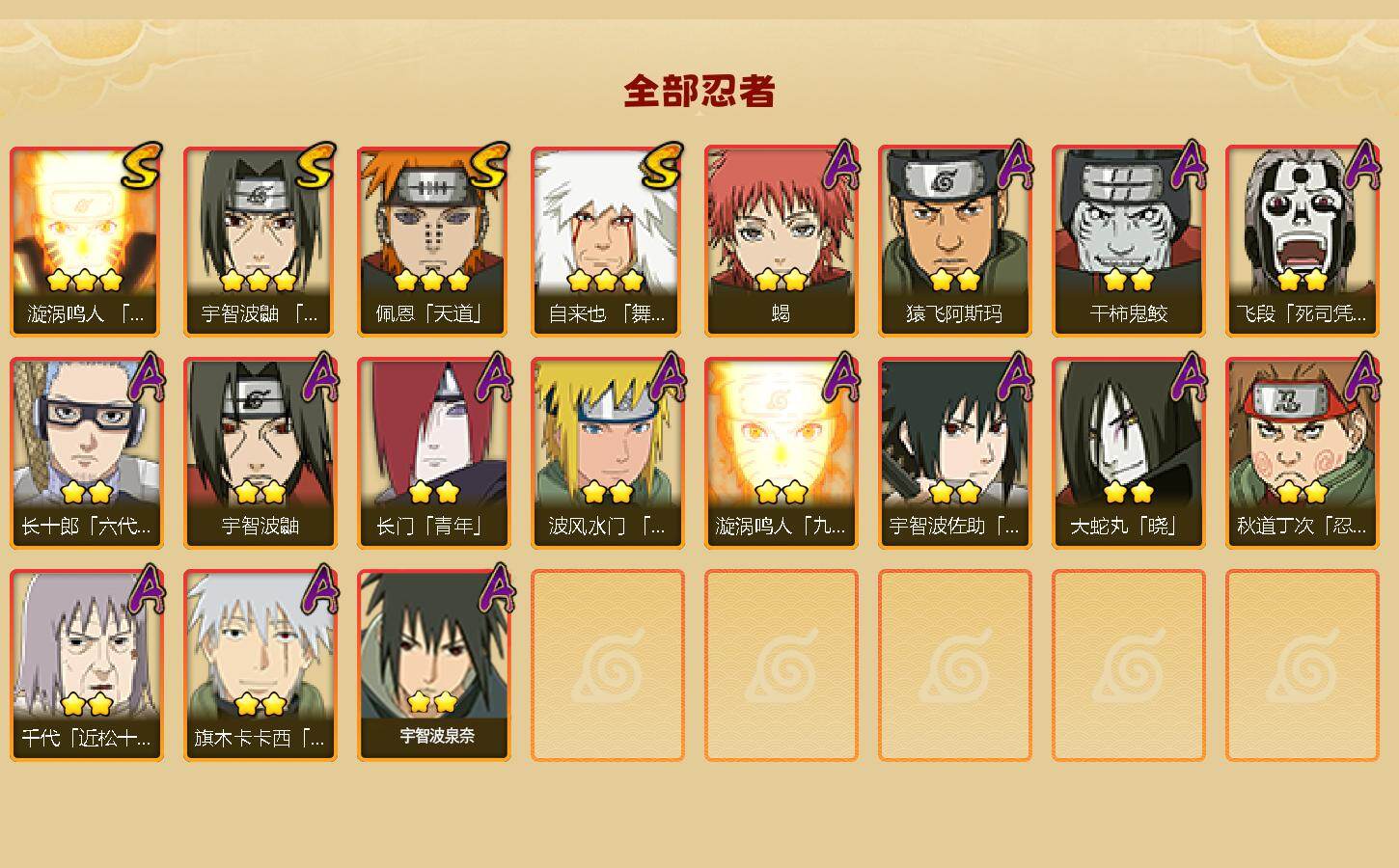Click the two-star rating on 千代 card
Screen dimensions: 1399x868
click(86, 704)
